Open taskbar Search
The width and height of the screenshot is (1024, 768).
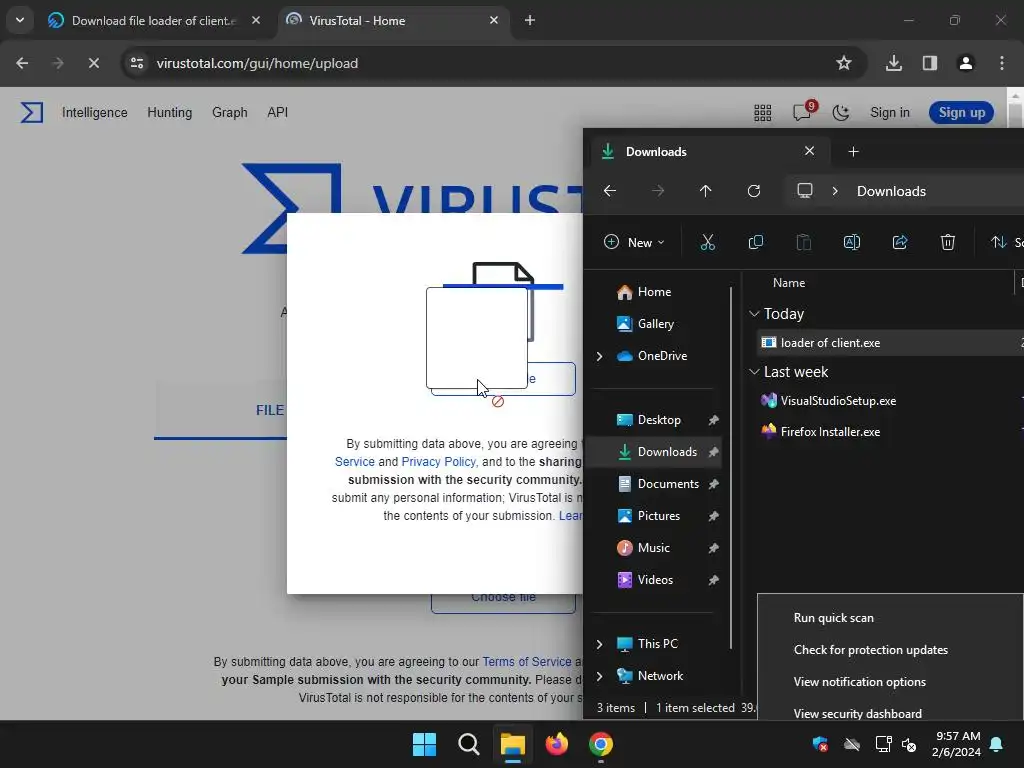tap(468, 744)
